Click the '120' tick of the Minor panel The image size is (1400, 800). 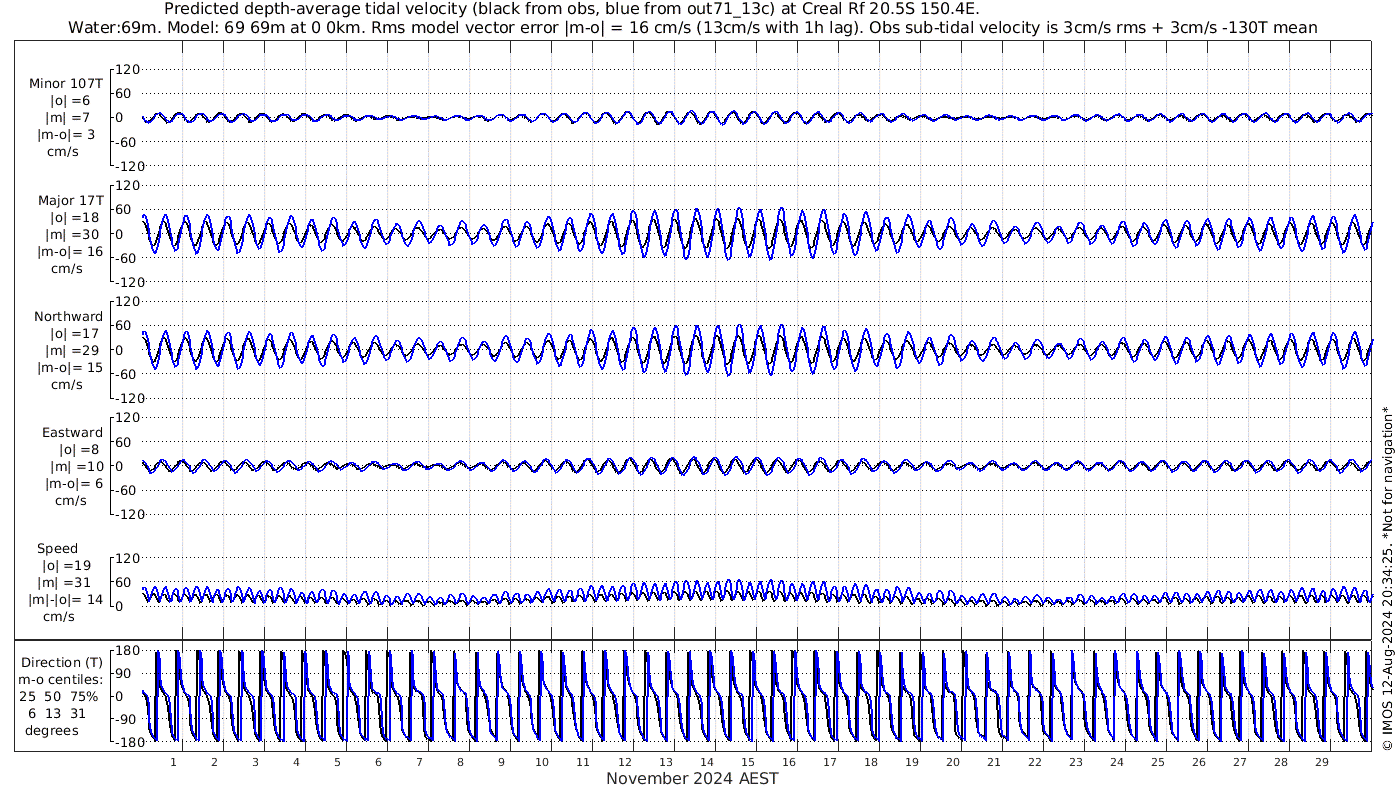[127, 69]
